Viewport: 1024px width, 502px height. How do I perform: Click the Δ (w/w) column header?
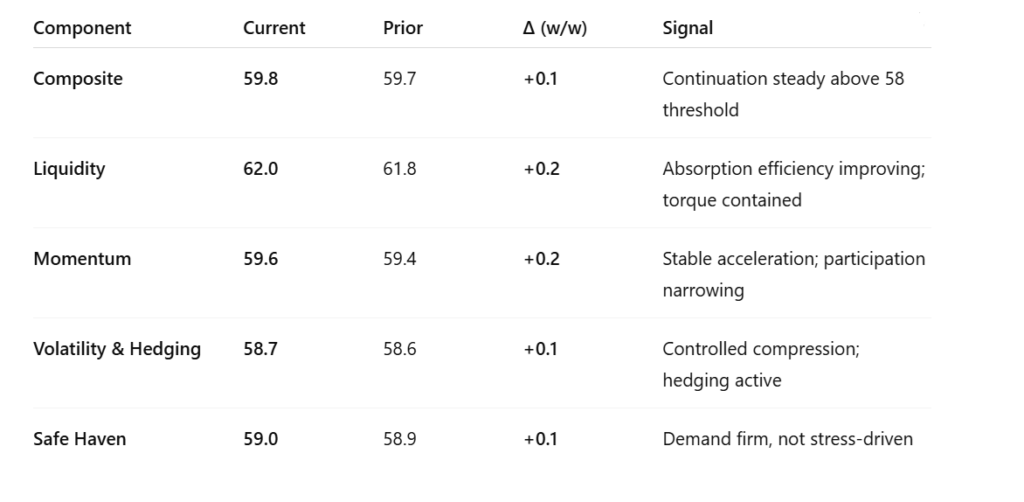pyautogui.click(x=555, y=28)
